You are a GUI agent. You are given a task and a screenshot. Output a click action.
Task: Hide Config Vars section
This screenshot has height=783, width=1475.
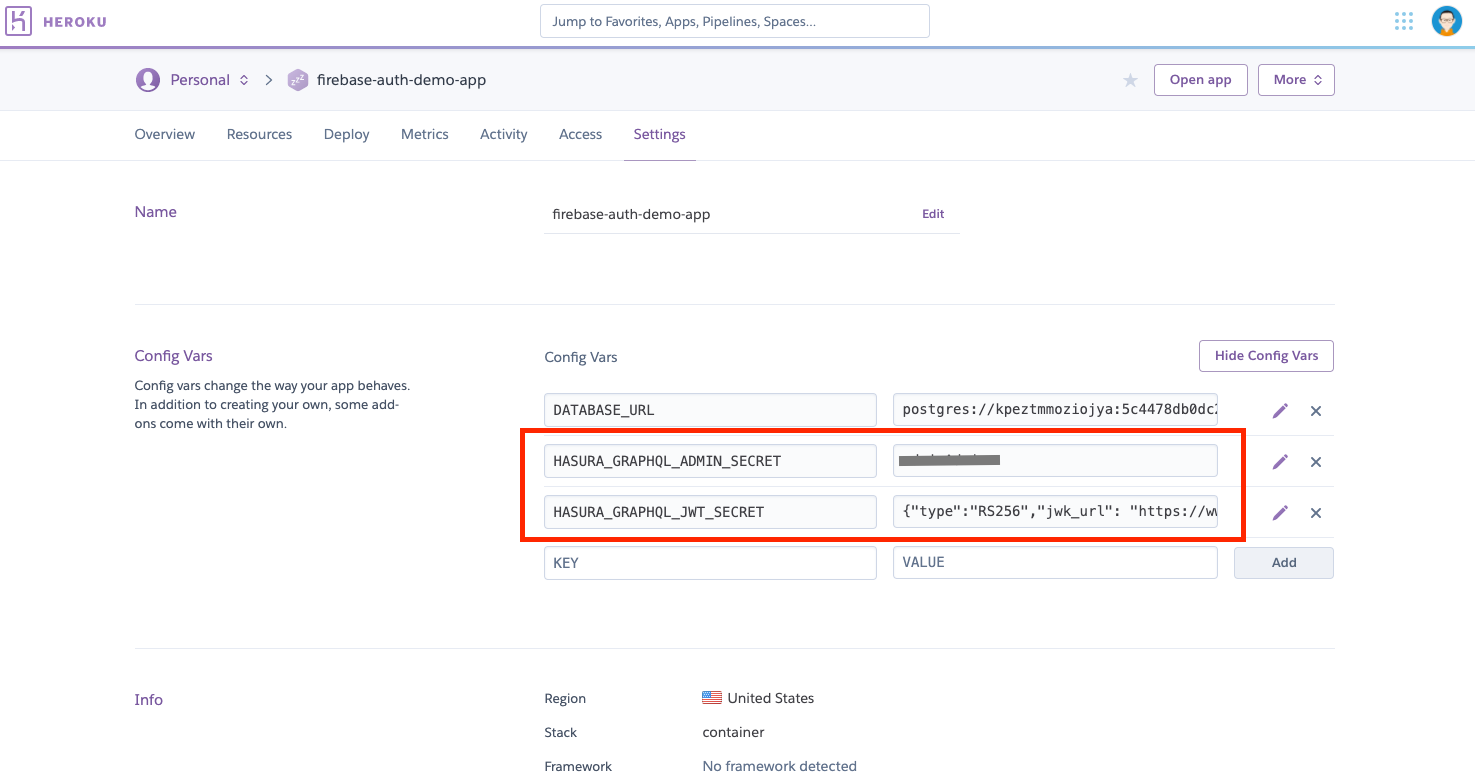click(x=1265, y=355)
